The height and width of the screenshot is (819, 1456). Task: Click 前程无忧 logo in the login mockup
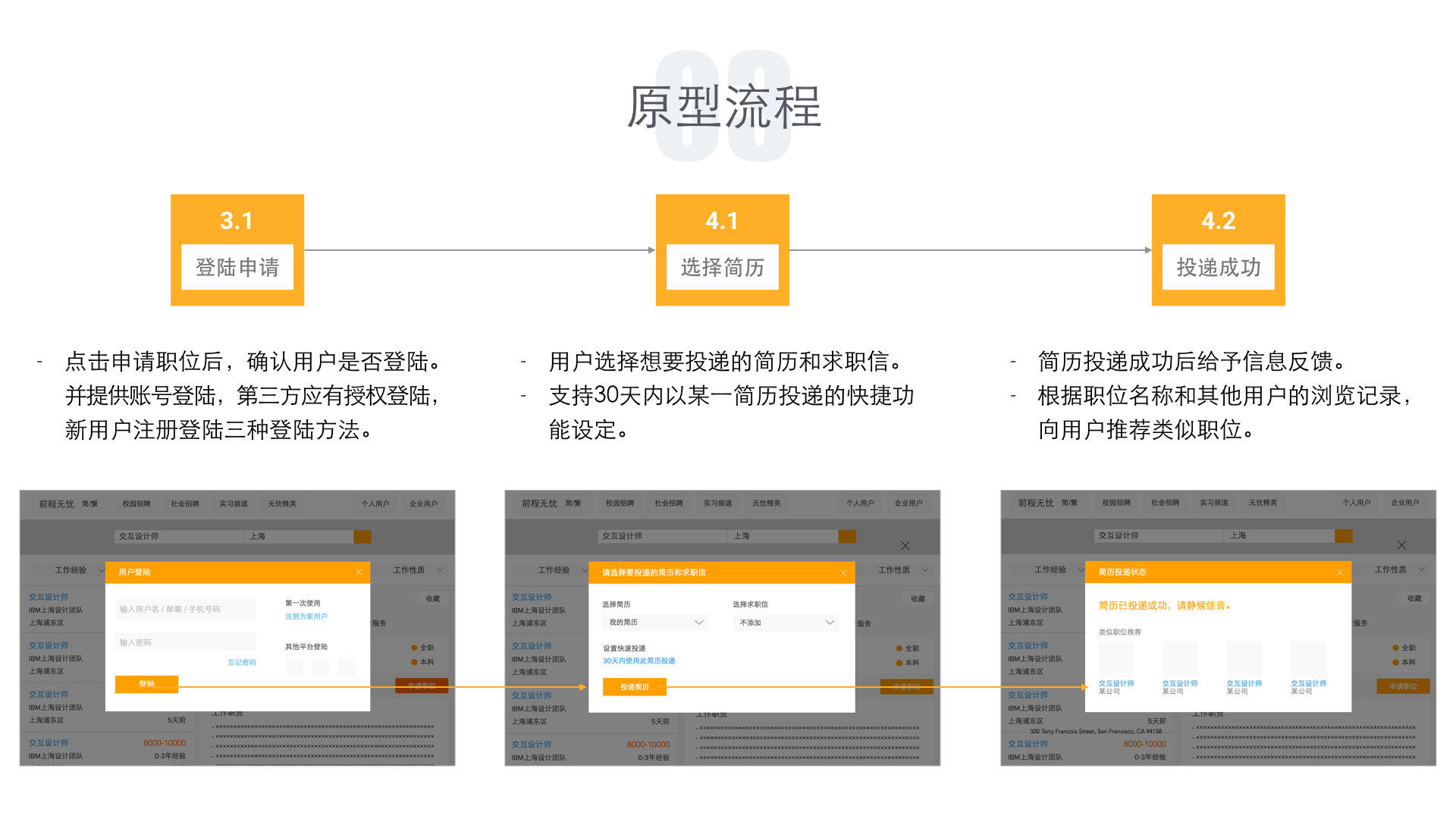[x=57, y=504]
